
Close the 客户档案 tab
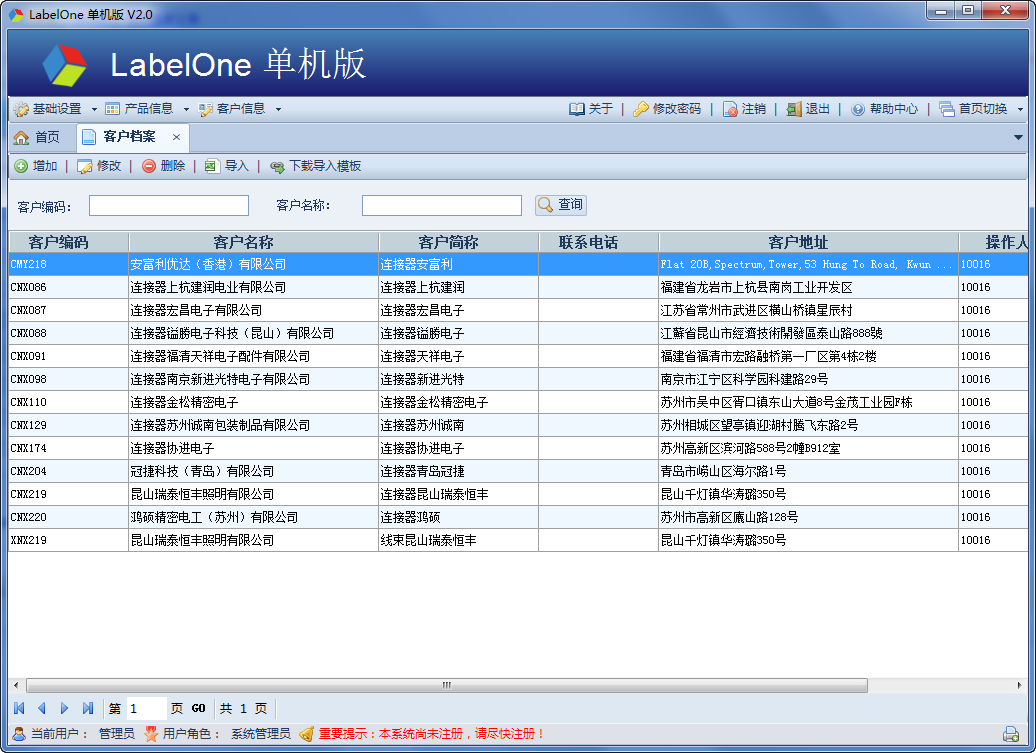[176, 137]
